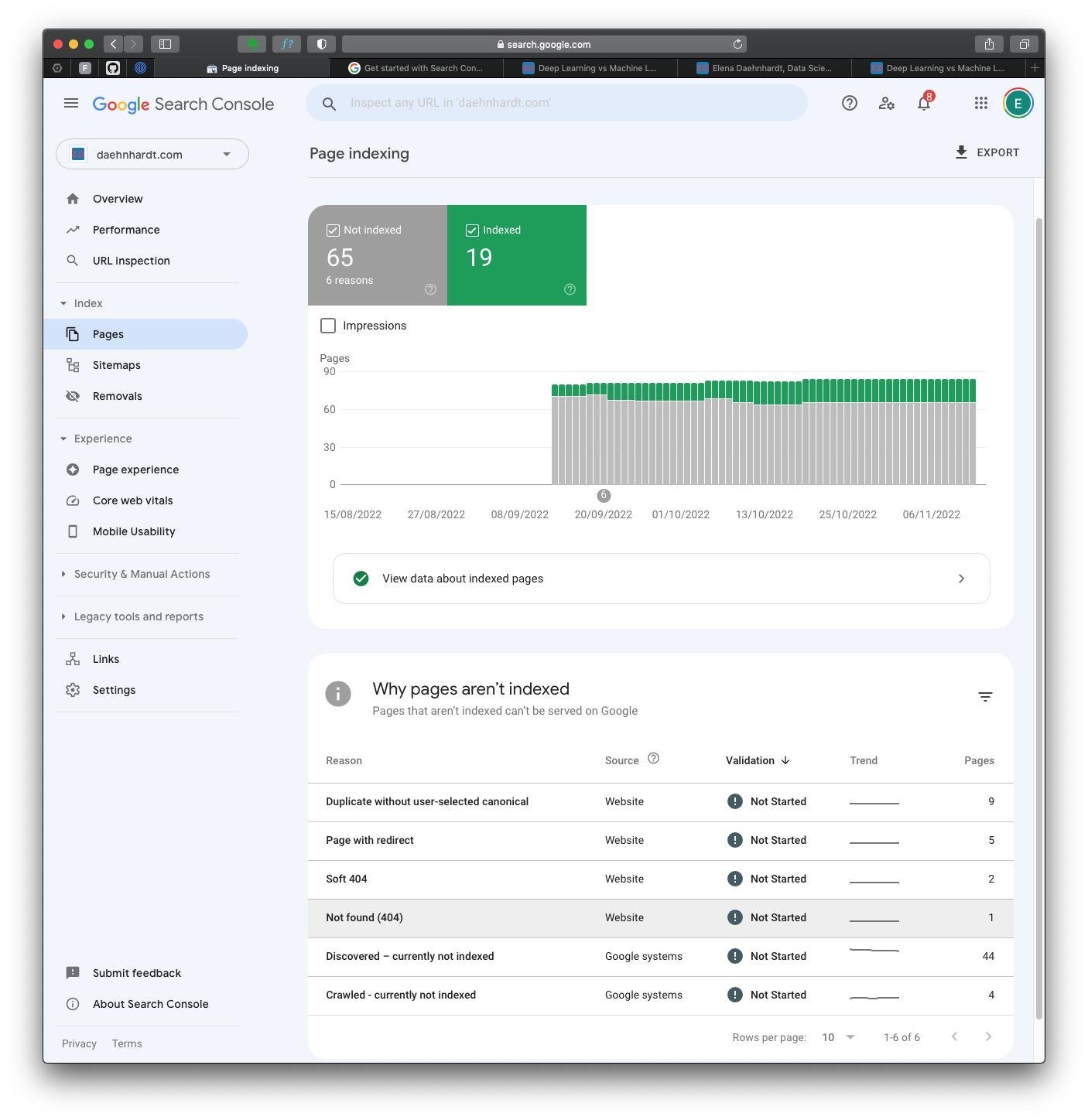Toggle the Indexed checkbox
Viewport: 1088px width, 1120px height.
(472, 230)
